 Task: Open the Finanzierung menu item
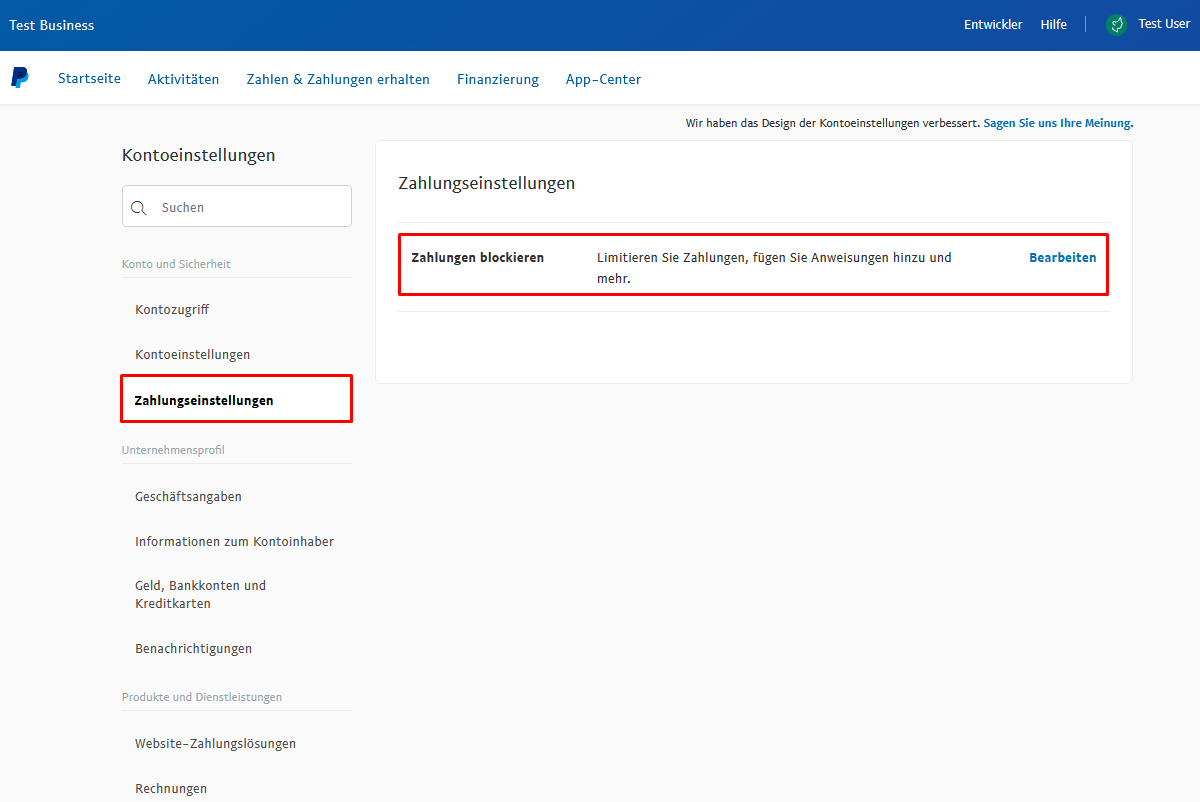pos(498,79)
